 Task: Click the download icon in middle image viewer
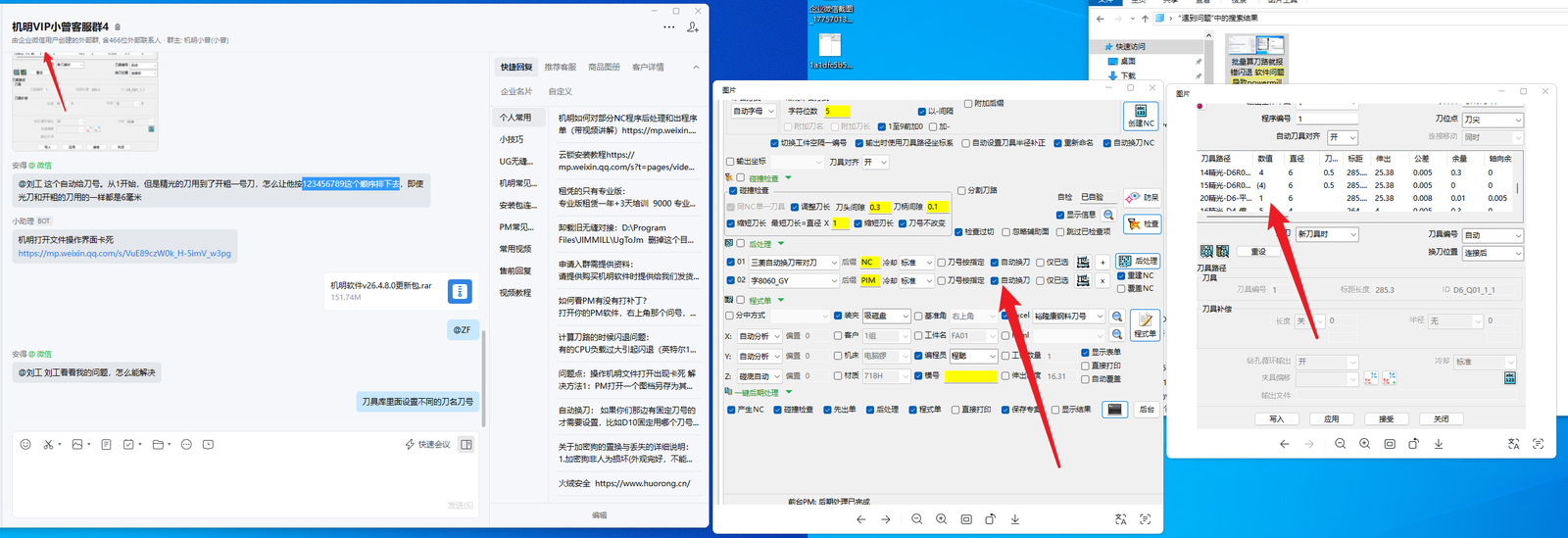coord(1015,519)
